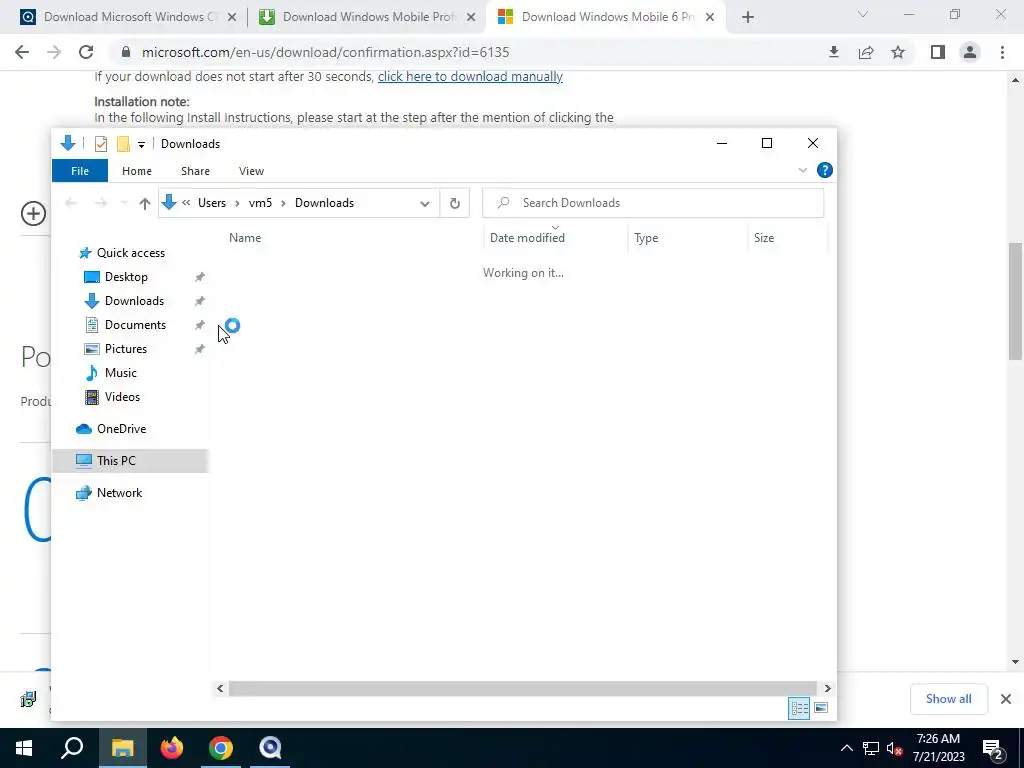Share this page icon in Chrome
Image resolution: width=1024 pixels, height=768 pixels.
tap(866, 52)
